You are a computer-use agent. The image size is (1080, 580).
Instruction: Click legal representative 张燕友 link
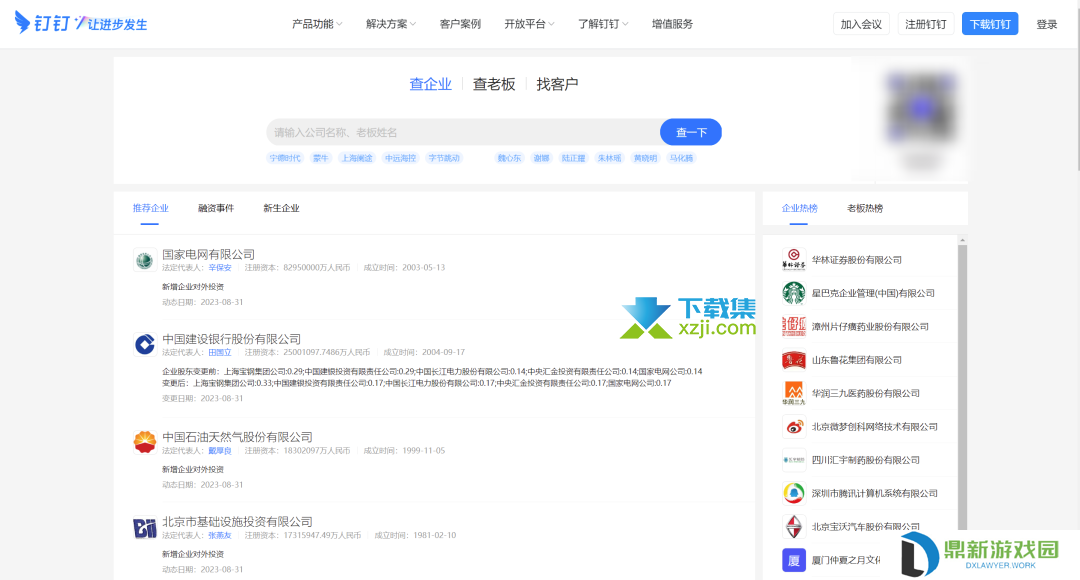[x=220, y=535]
